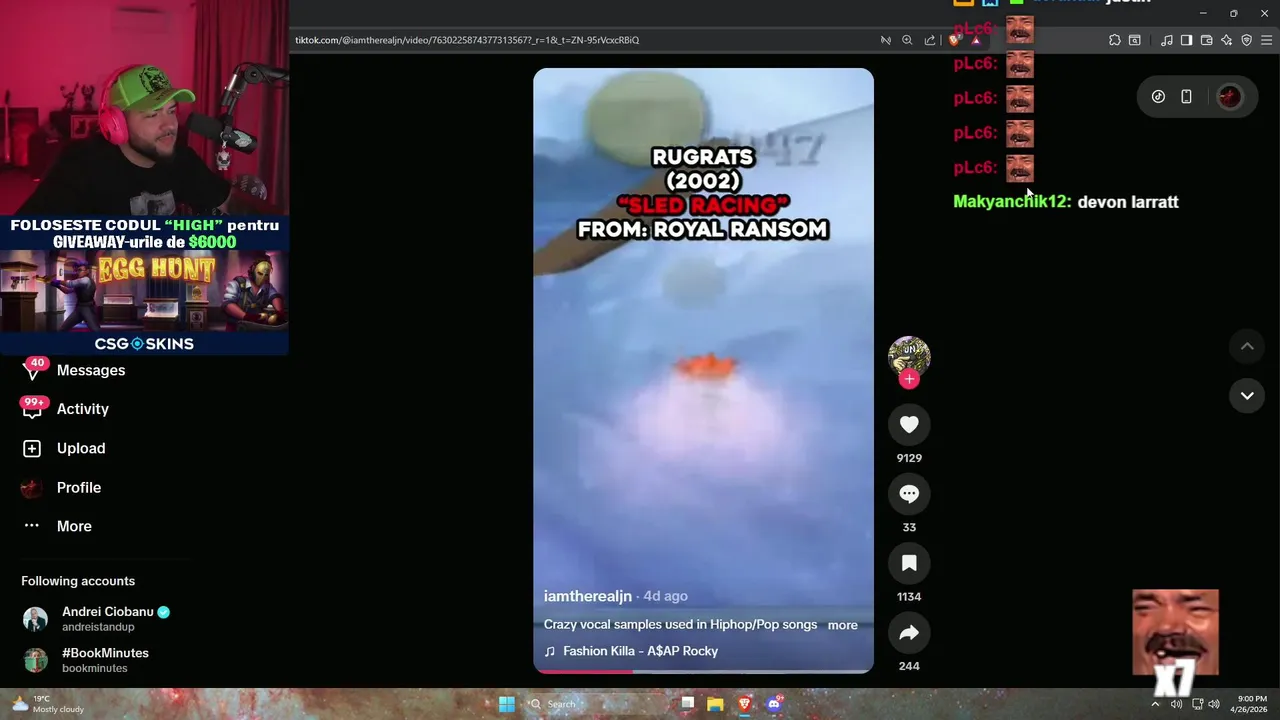Open Discord from the taskbar
1280x720 pixels.
(x=773, y=704)
